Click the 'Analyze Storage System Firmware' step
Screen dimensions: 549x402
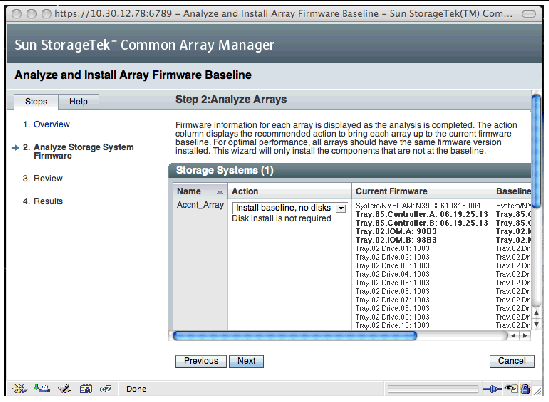point(83,151)
